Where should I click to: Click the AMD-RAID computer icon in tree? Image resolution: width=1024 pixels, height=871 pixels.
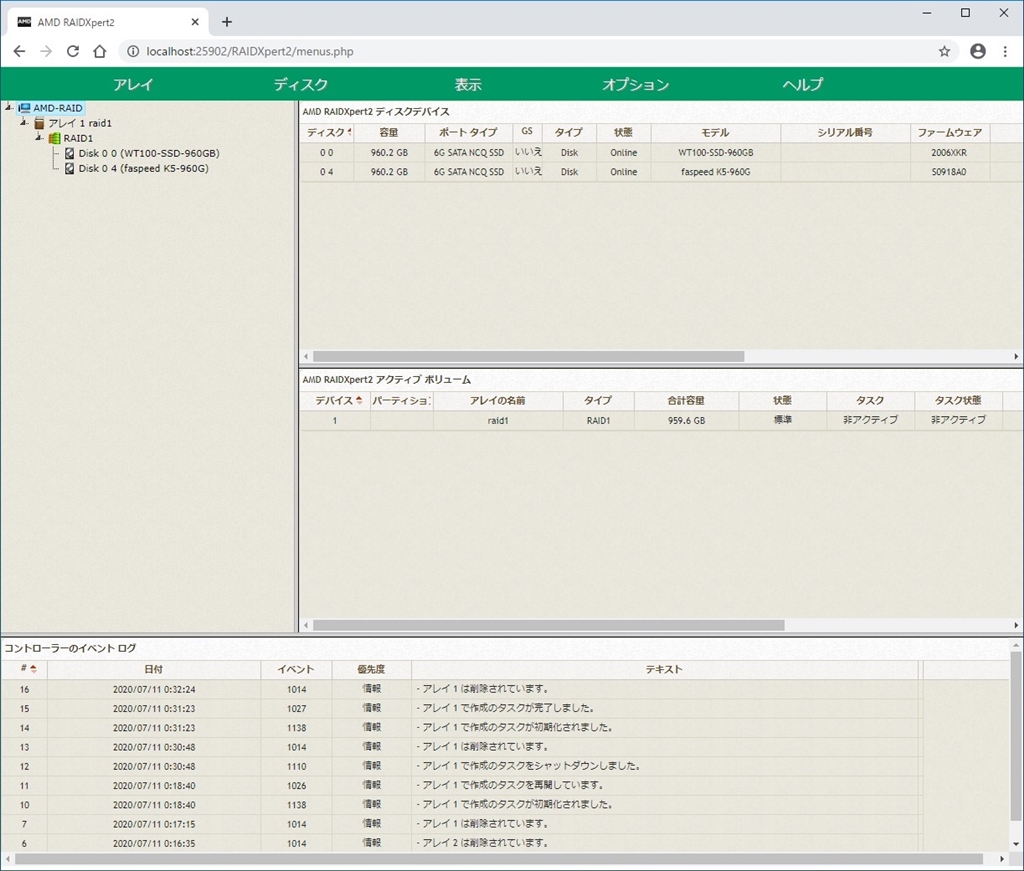tap(24, 108)
